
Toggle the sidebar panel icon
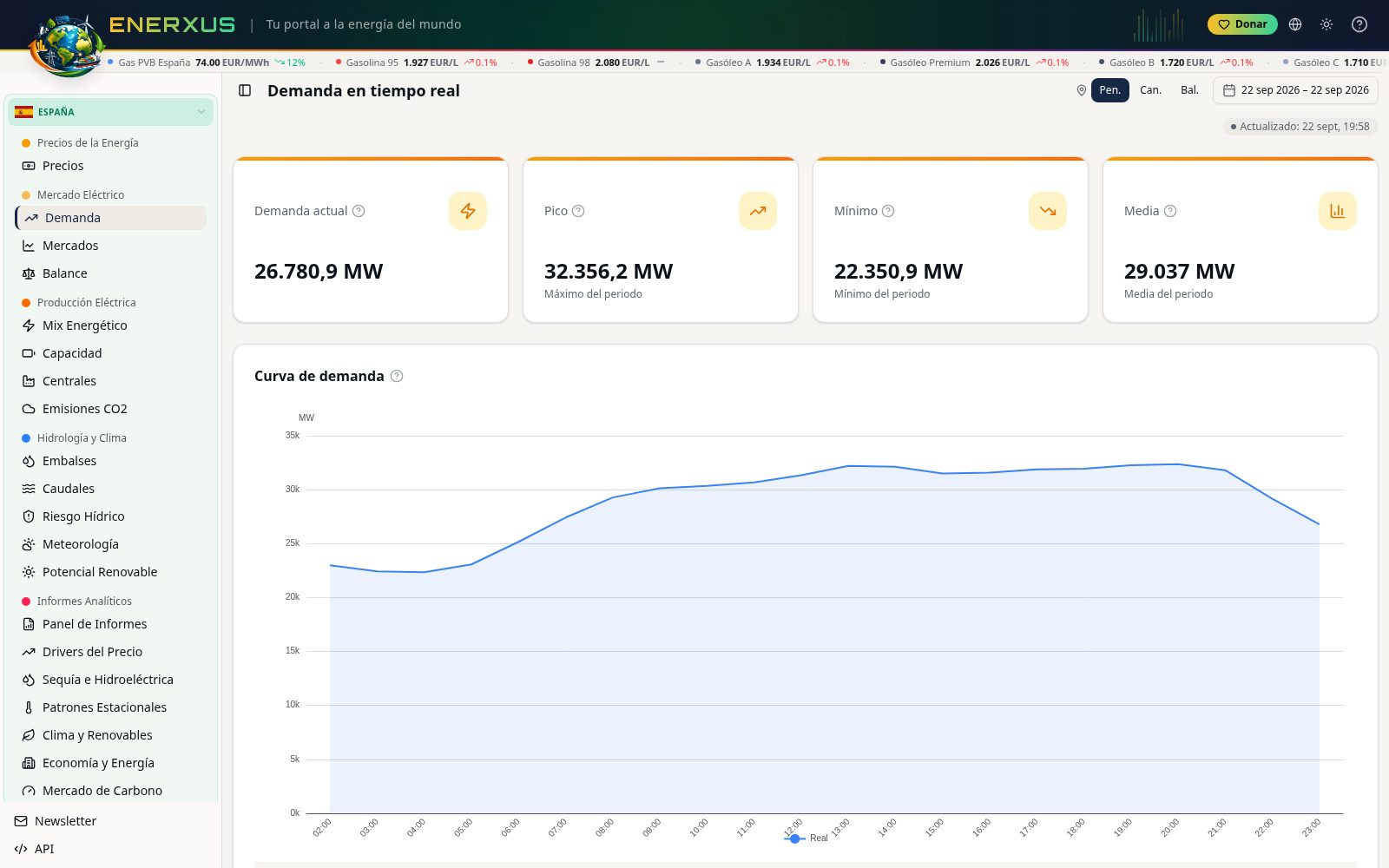point(245,90)
